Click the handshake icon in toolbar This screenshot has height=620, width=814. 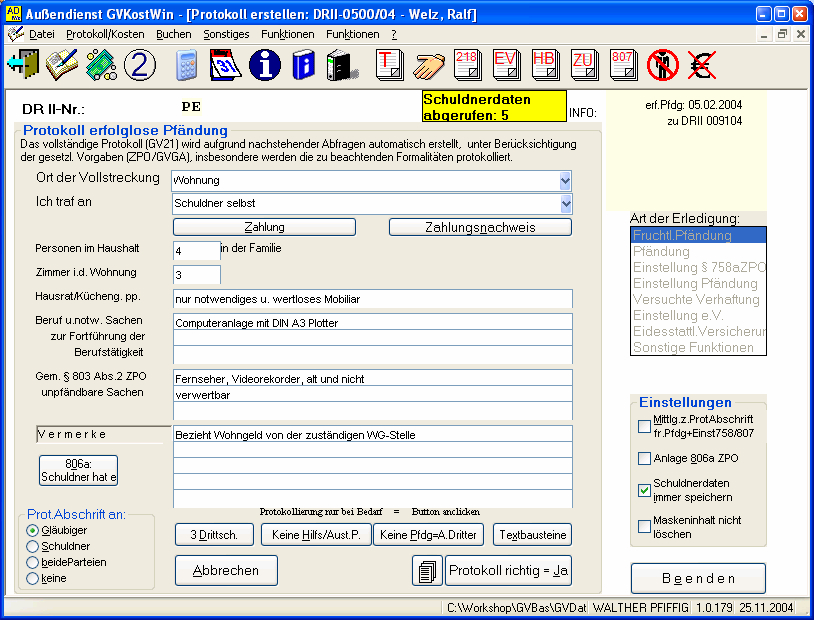[x=430, y=65]
